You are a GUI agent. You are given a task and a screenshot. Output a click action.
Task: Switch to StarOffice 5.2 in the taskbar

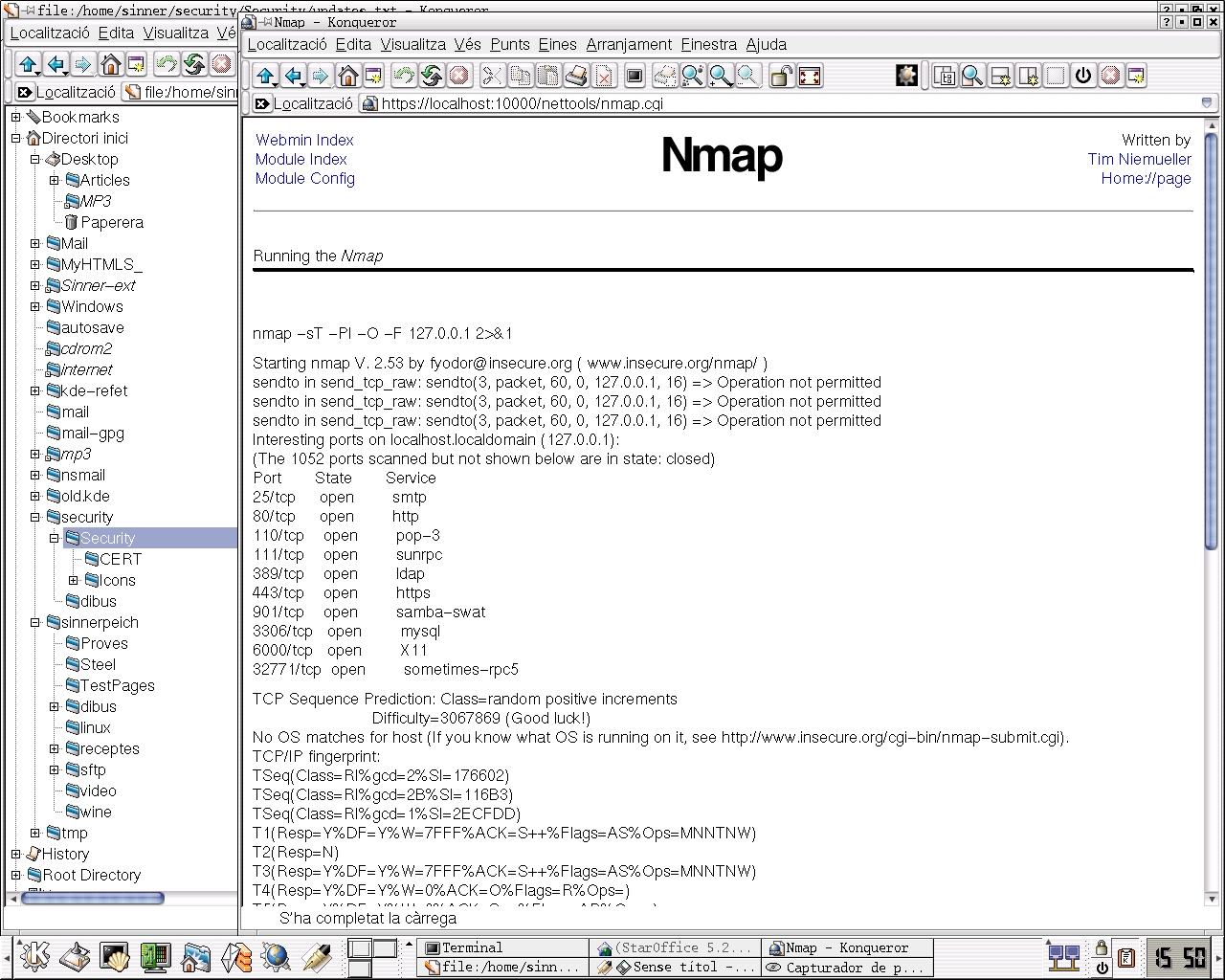pos(676,947)
